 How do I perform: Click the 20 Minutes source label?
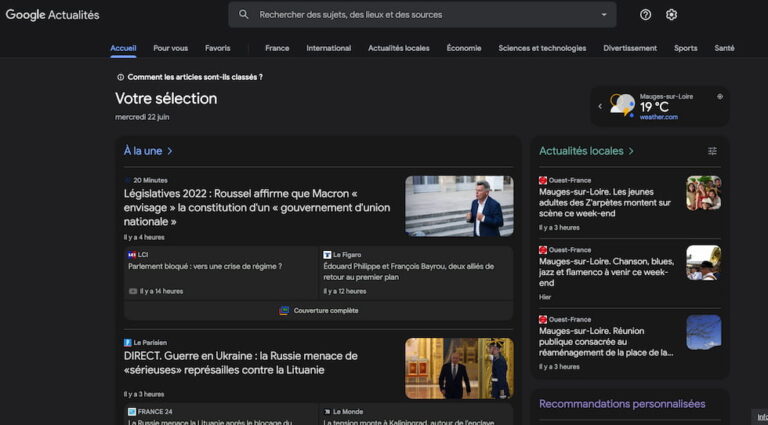point(150,180)
